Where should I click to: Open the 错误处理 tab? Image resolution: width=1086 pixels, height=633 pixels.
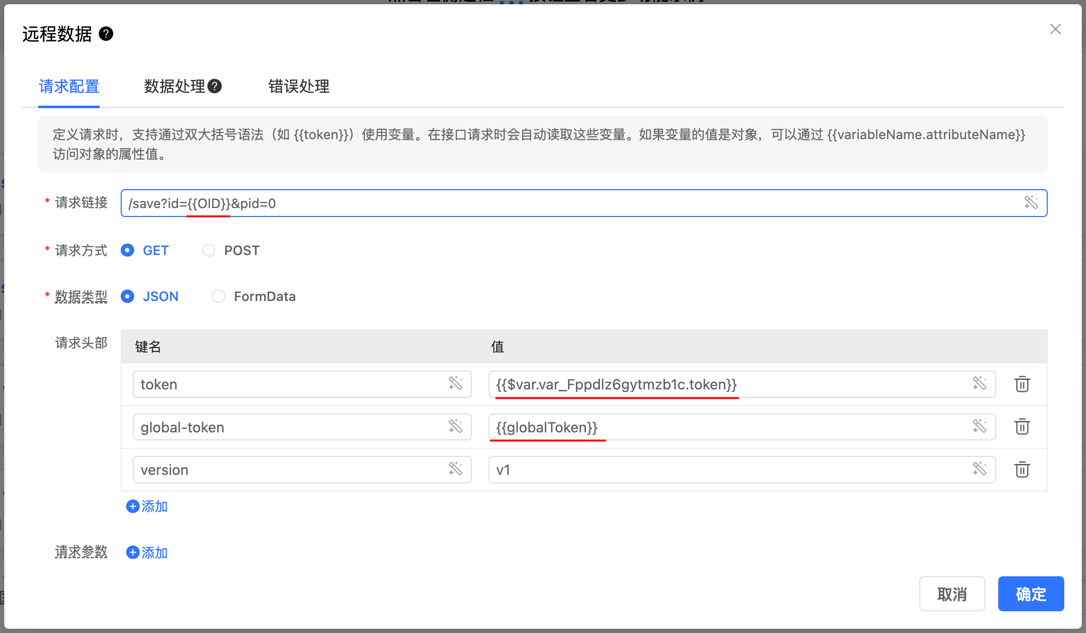point(298,87)
